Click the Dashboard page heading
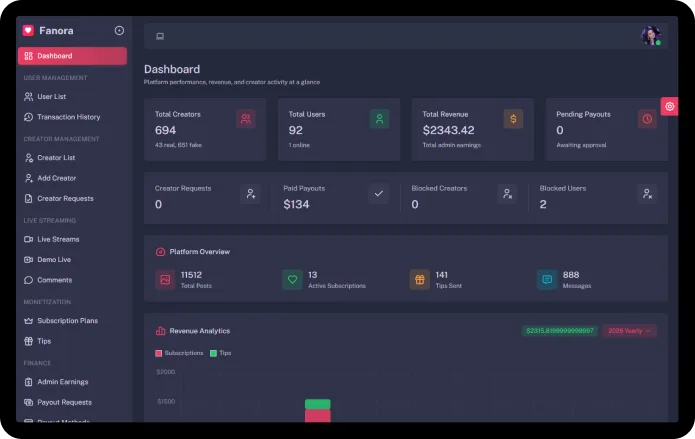This screenshot has width=695, height=439. point(172,69)
